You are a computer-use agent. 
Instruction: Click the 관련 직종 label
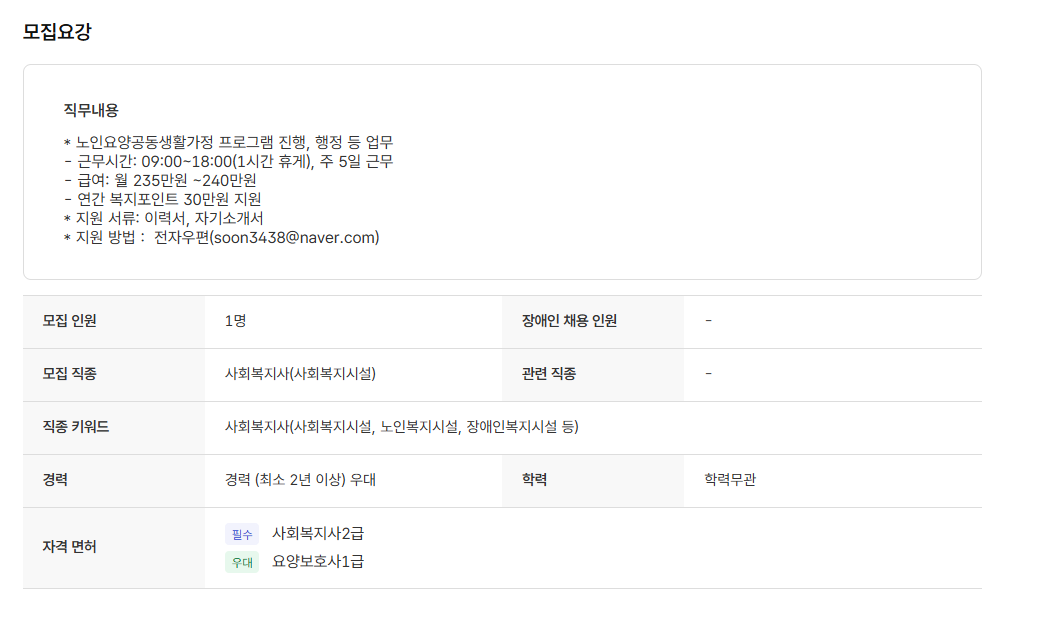coord(549,374)
